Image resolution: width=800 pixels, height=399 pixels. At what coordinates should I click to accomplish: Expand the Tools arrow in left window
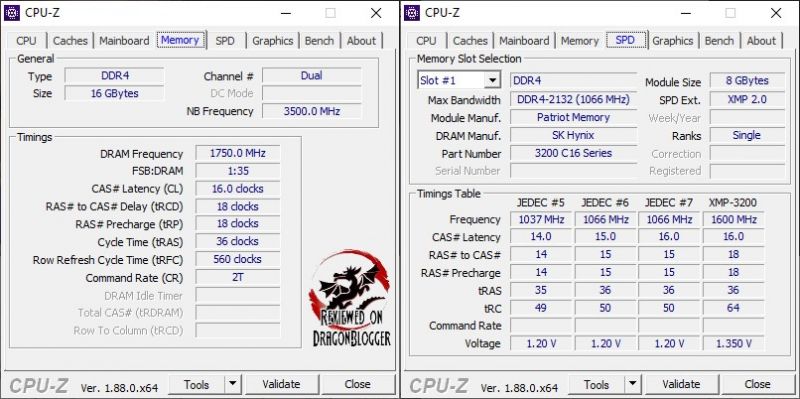[x=233, y=384]
